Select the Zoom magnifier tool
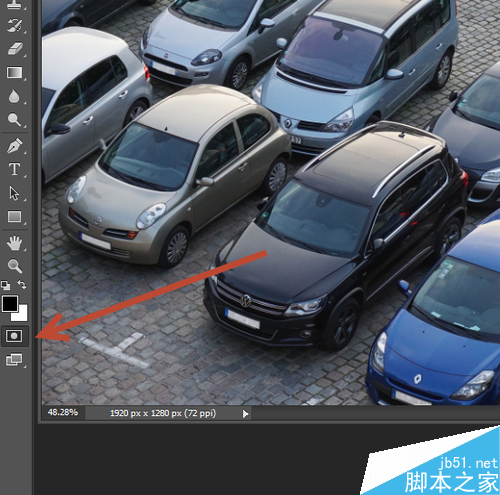Viewport: 500px width, 495px height. [x=15, y=266]
